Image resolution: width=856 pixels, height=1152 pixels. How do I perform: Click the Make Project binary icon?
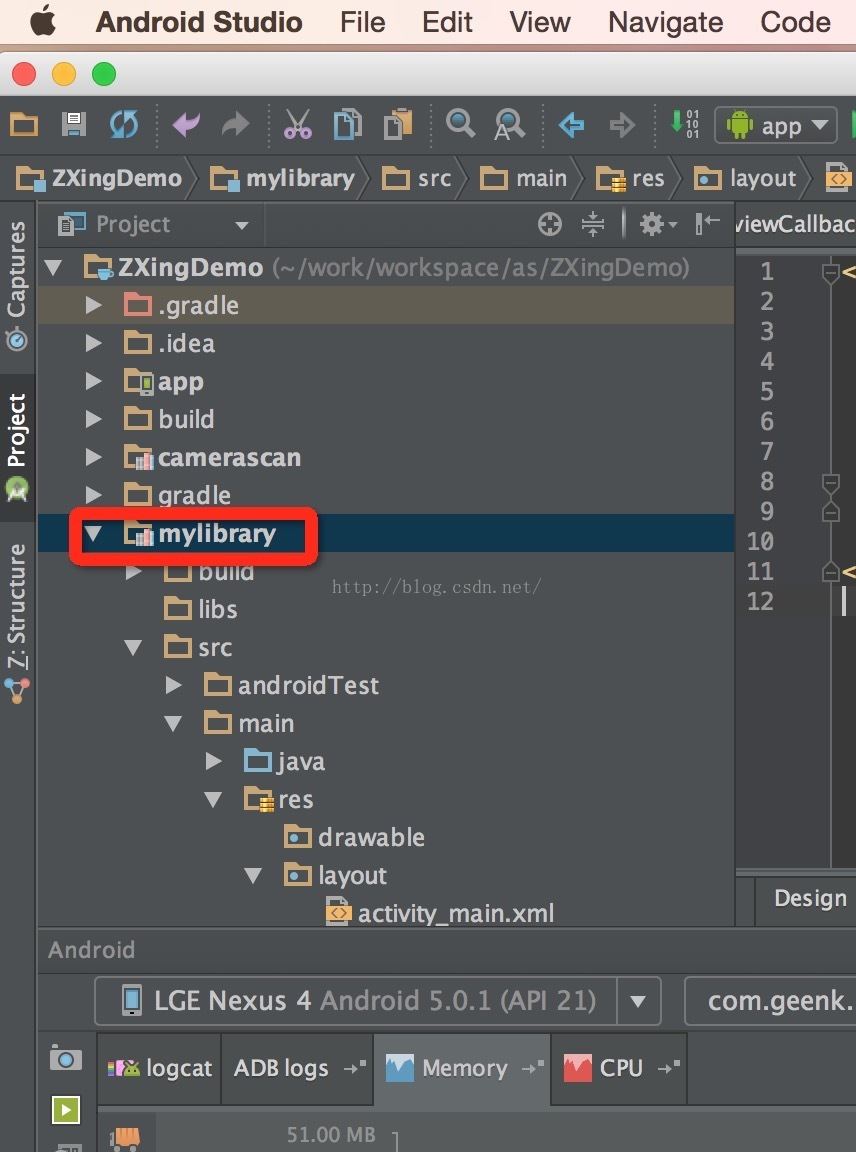click(684, 123)
